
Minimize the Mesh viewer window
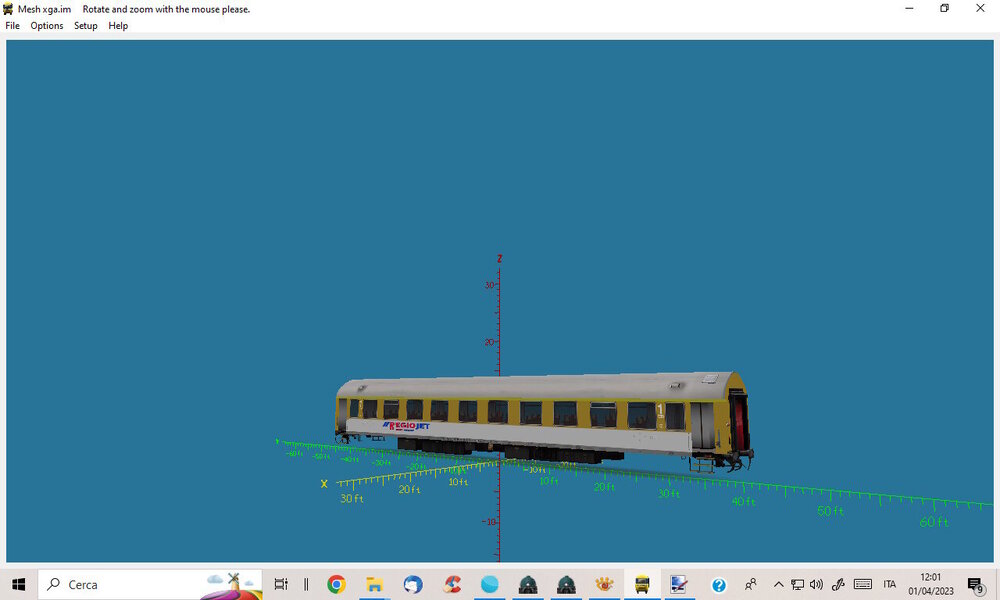tap(909, 8)
